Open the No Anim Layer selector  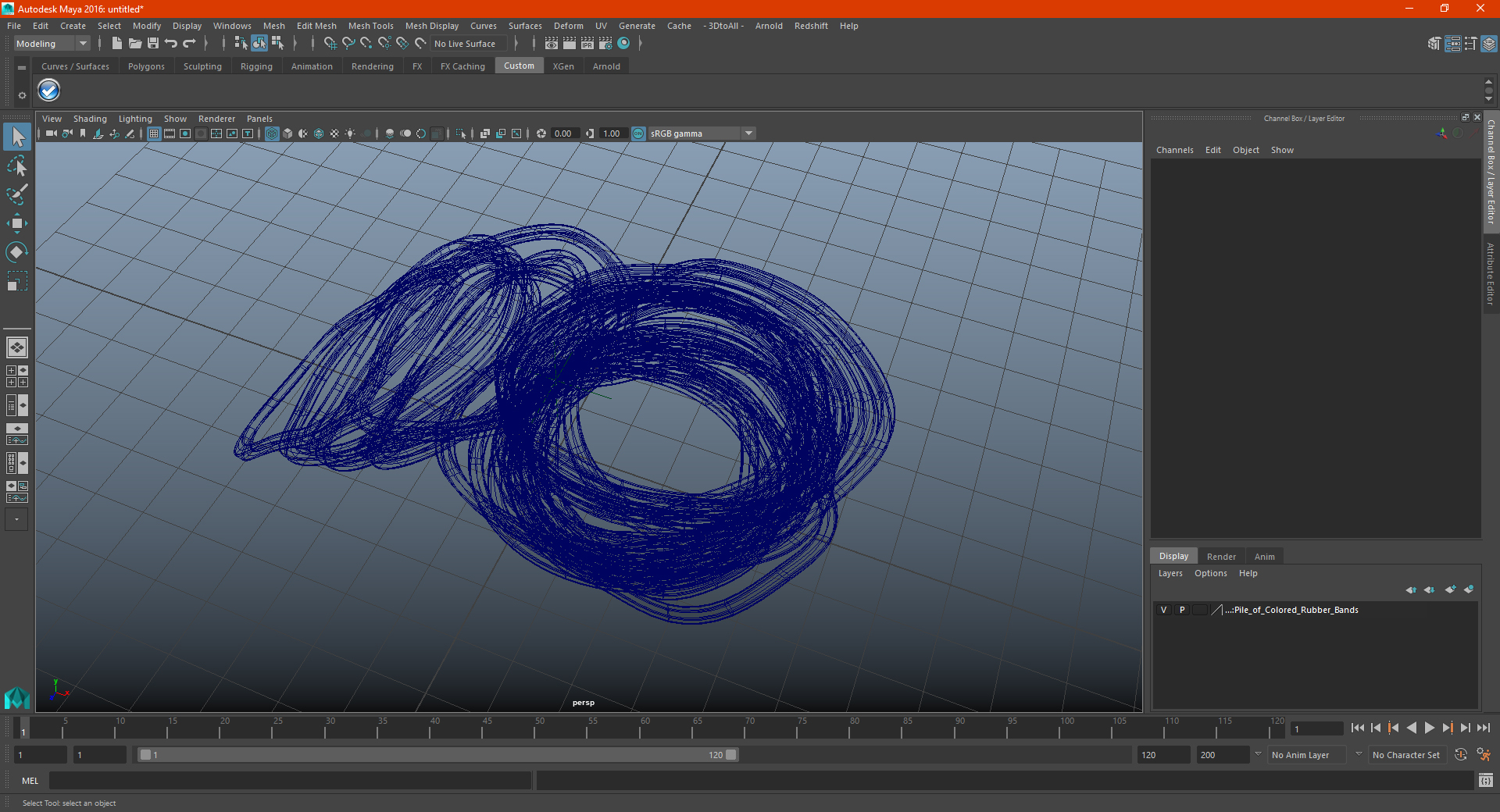tap(1306, 755)
